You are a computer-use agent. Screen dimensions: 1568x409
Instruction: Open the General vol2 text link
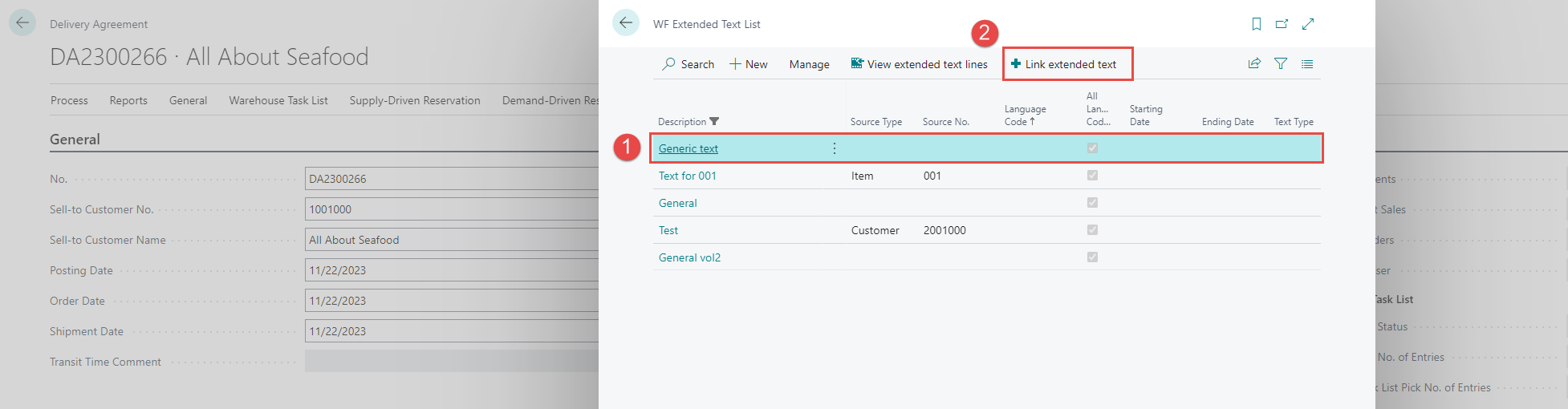[x=689, y=257]
